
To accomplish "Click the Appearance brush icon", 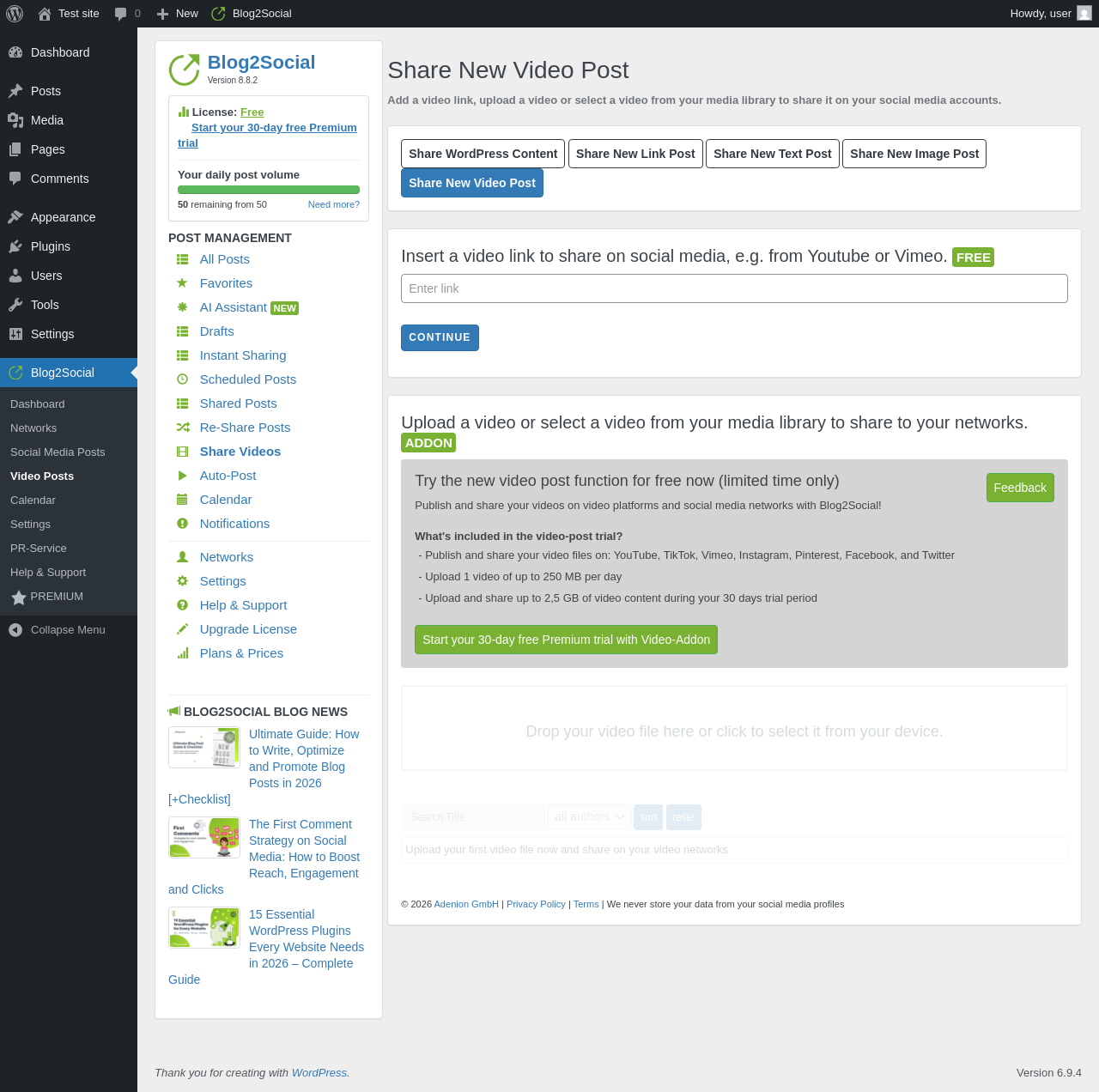I will tap(15, 217).
